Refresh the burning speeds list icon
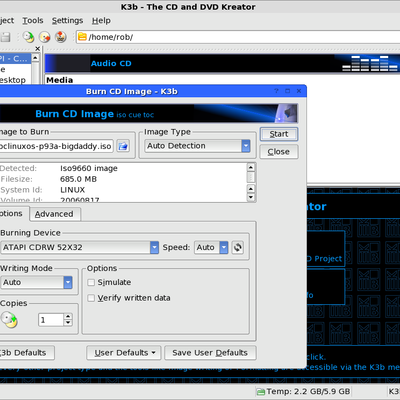Screen dimensions: 400x400 [x=237, y=247]
